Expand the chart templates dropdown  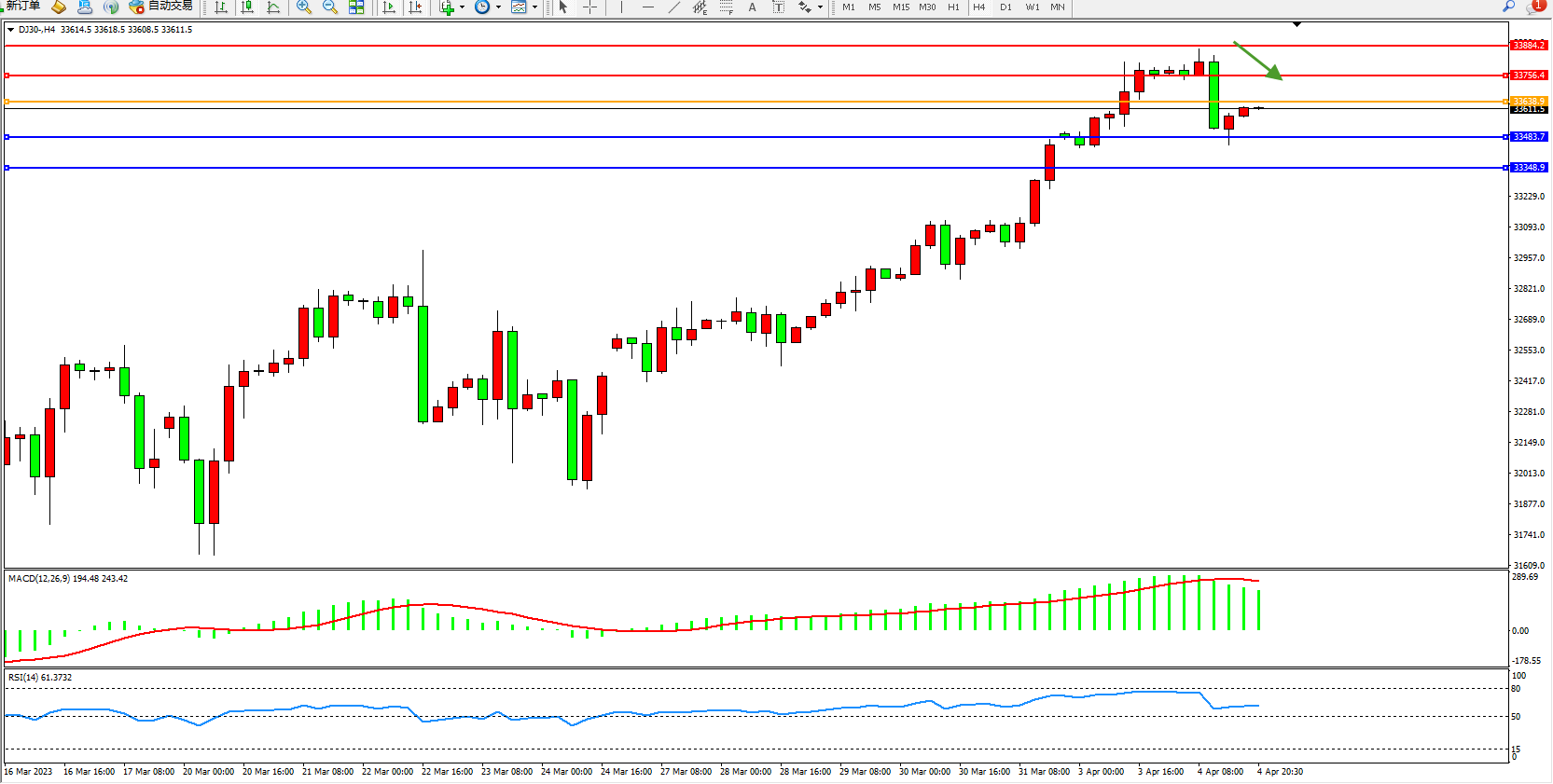[534, 7]
